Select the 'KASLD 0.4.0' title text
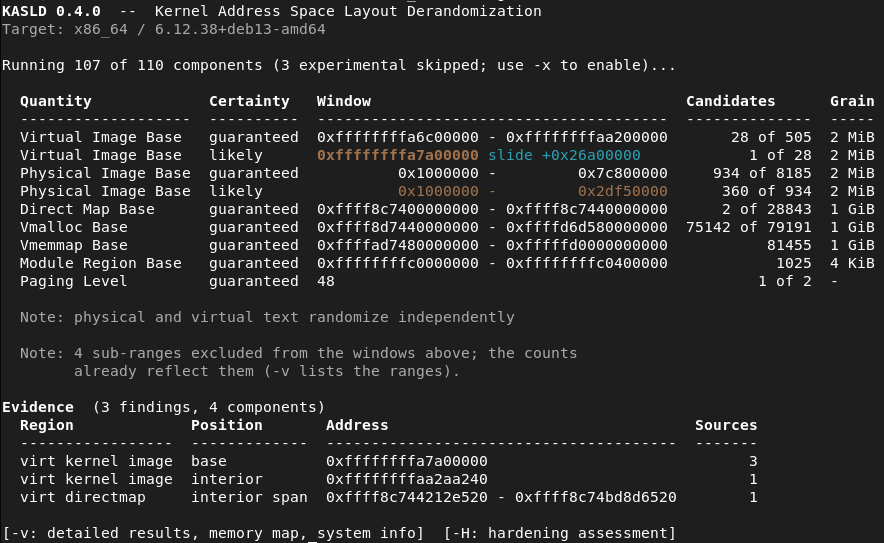Screen dimensions: 884x543 [x=51, y=11]
